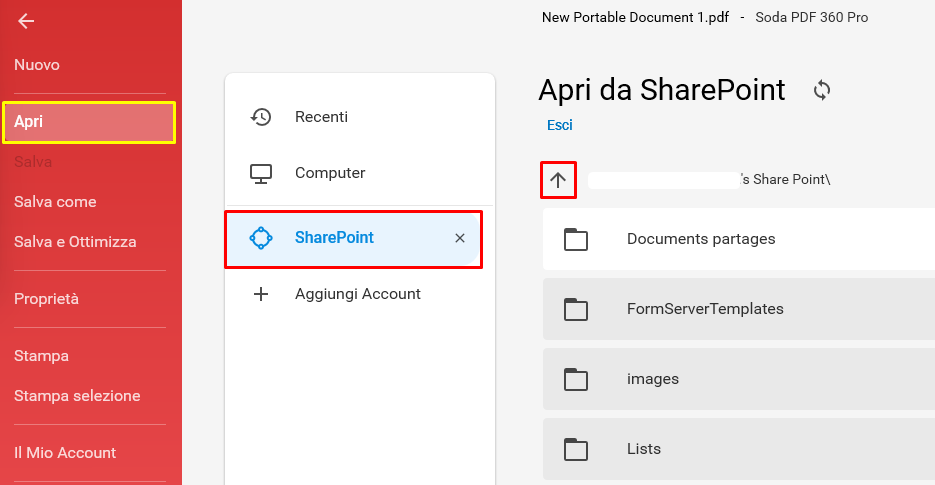Refresh the SharePoint listing
Image resolution: width=935 pixels, height=485 pixels.
click(x=822, y=90)
